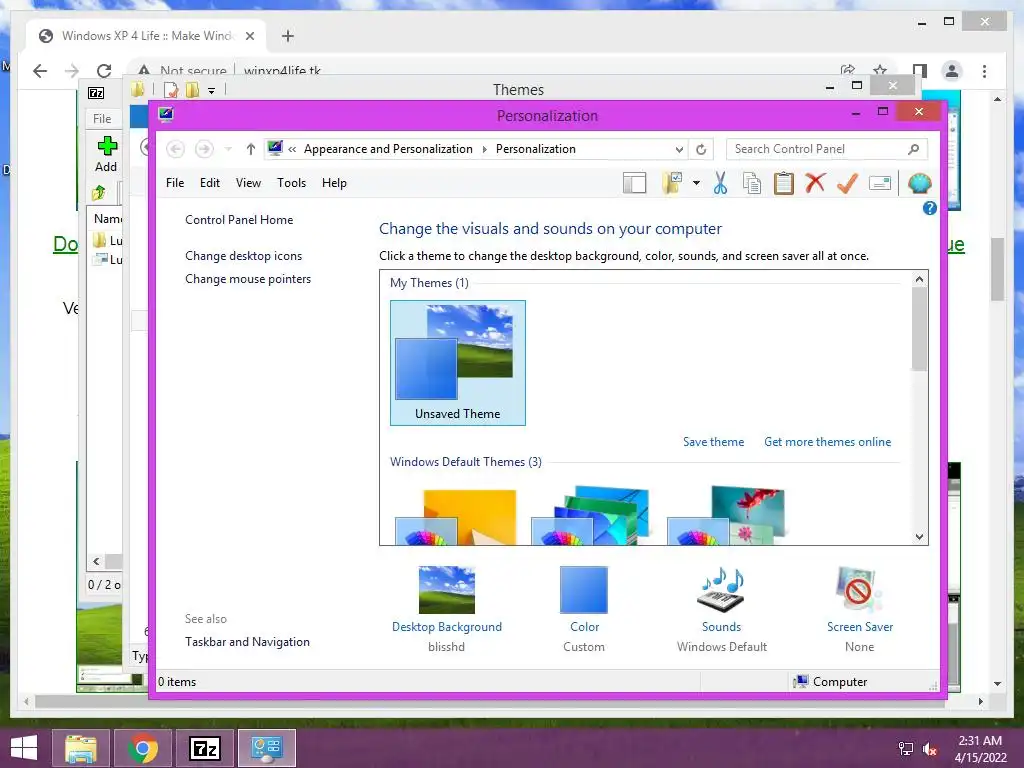This screenshot has height=768, width=1024.
Task: Select the Unsaved Theme thumbnail
Action: pos(458,362)
